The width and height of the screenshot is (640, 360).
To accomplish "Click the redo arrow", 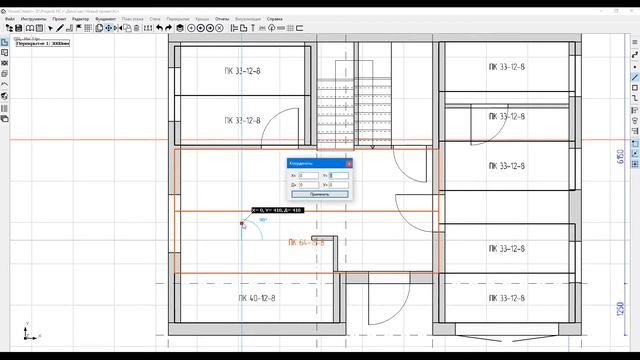I will click(x=168, y=28).
